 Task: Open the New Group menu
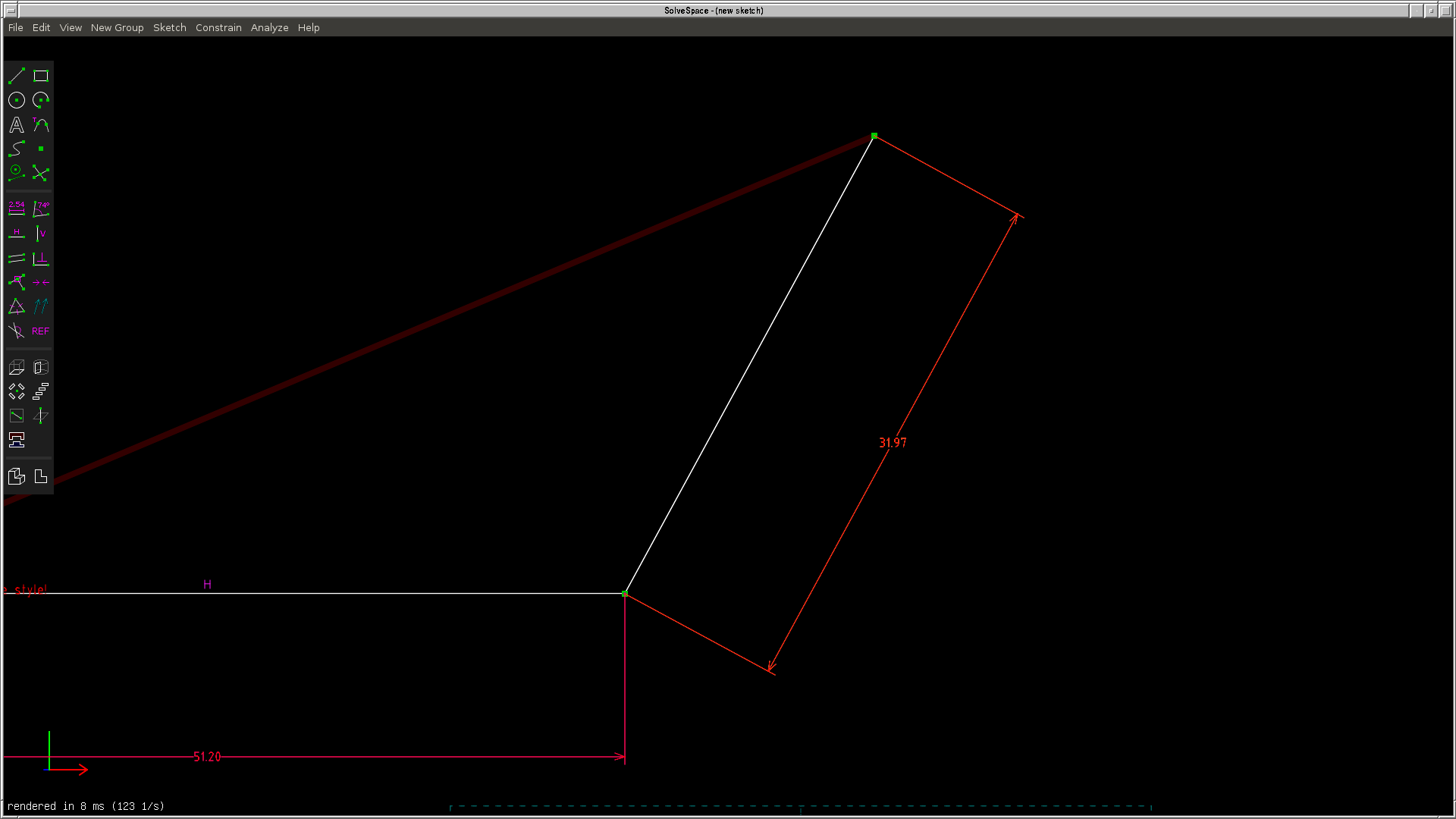(117, 27)
